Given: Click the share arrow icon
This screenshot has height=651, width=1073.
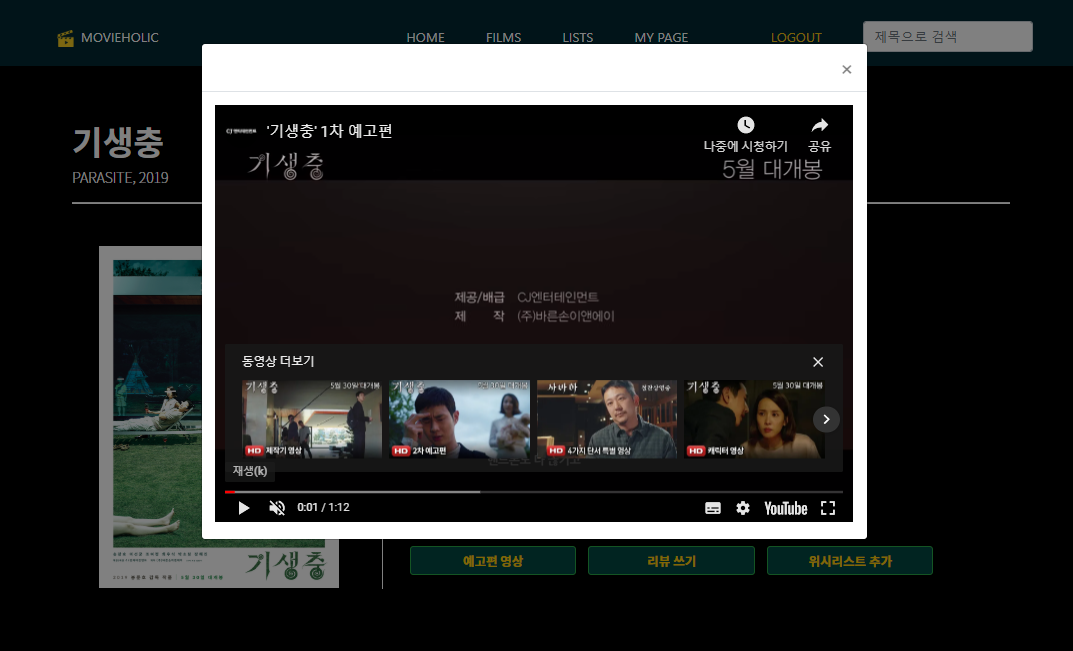Looking at the screenshot, I should point(819,125).
